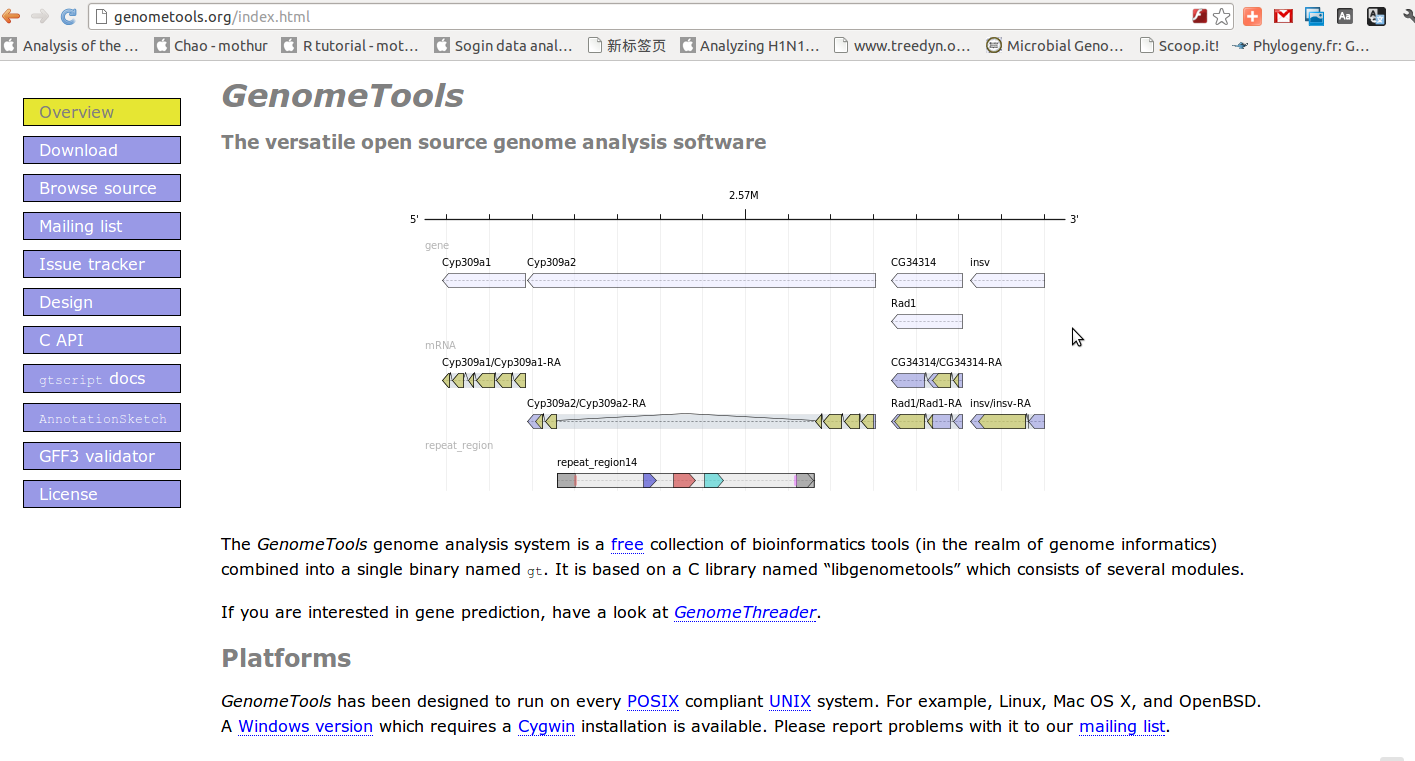Viewport: 1415px width, 761px height.
Task: Click the blue picture extension icon
Action: pyautogui.click(x=1314, y=16)
